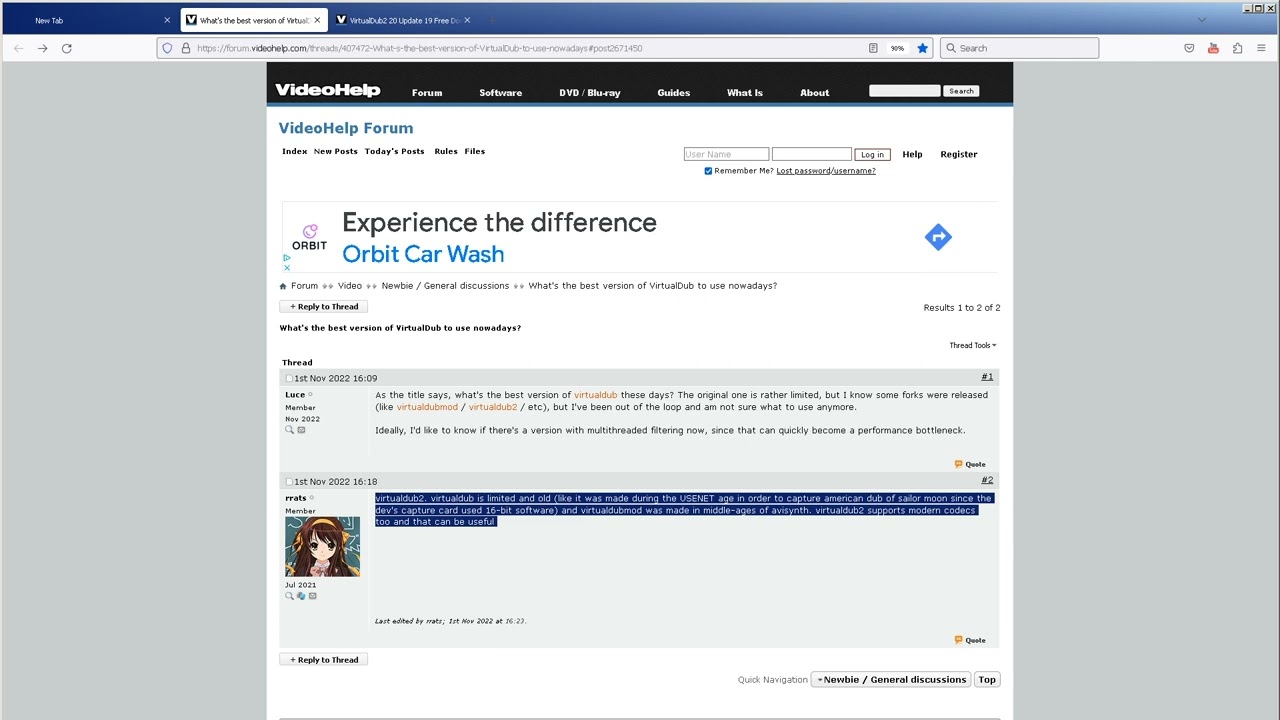
Task: Click the #2 post permalink
Action: 987,481
